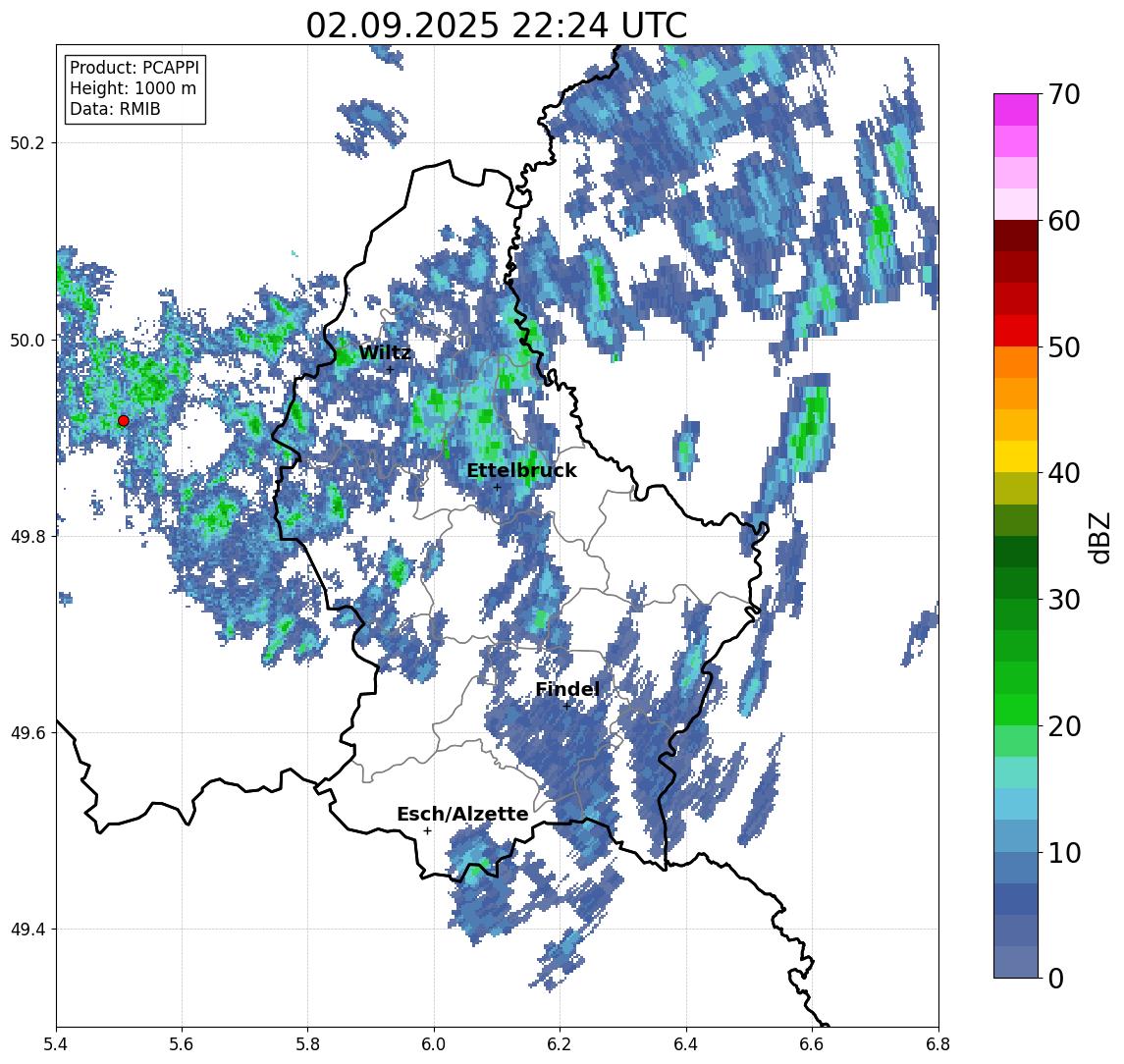The height and width of the screenshot is (1064, 1124).
Task: Click the latitude label 50.0
Action: click(x=27, y=340)
